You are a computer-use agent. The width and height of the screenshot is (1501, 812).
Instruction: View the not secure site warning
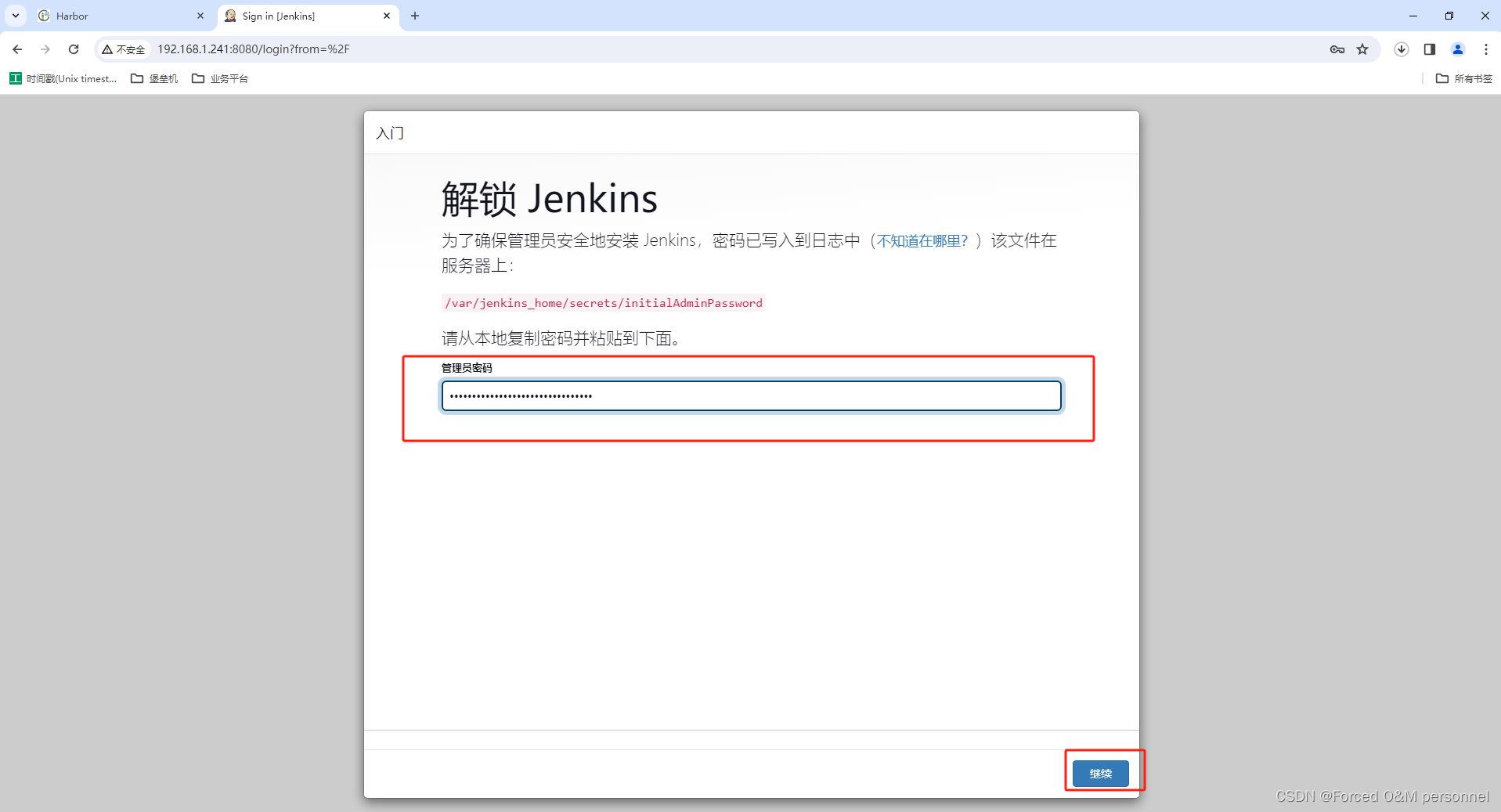point(124,49)
